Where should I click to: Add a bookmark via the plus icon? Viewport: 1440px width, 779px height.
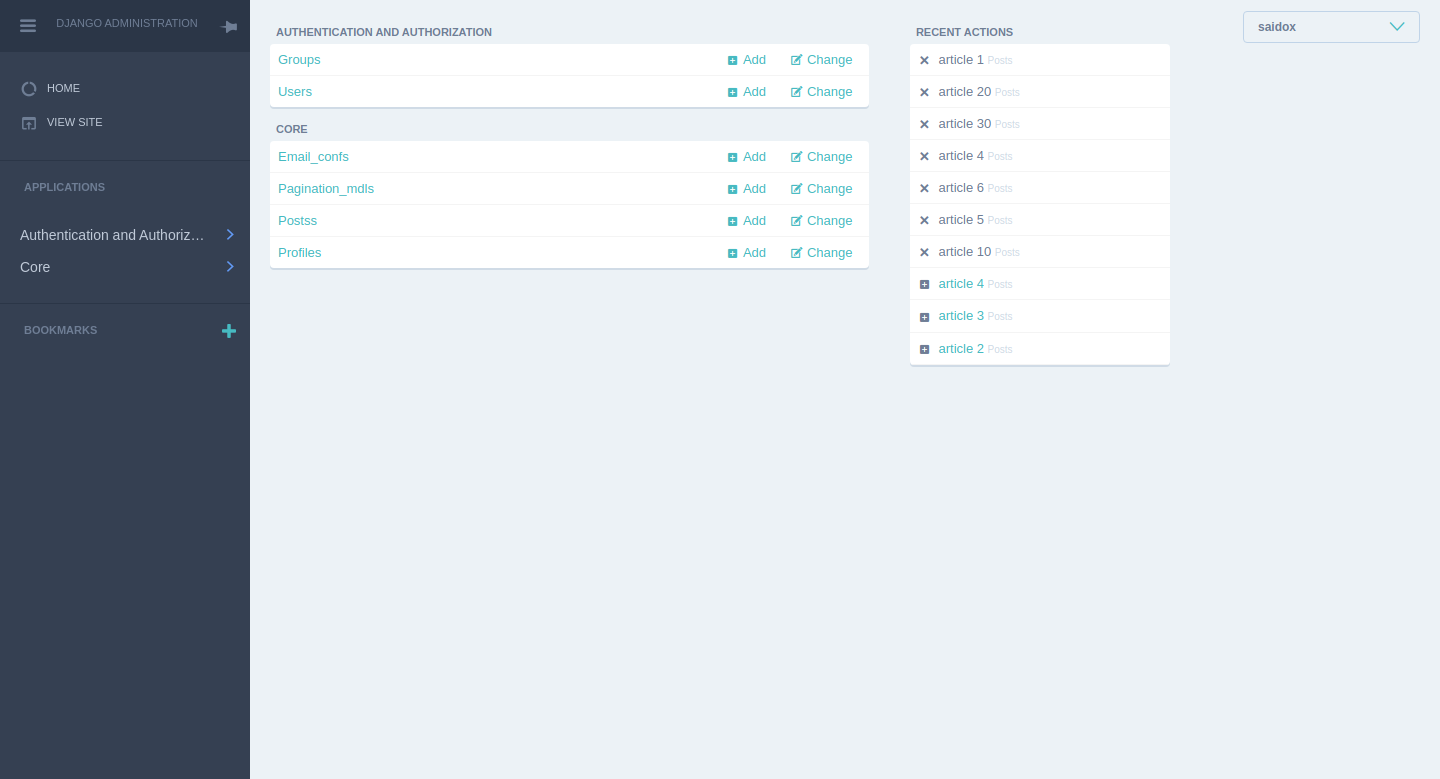229,330
